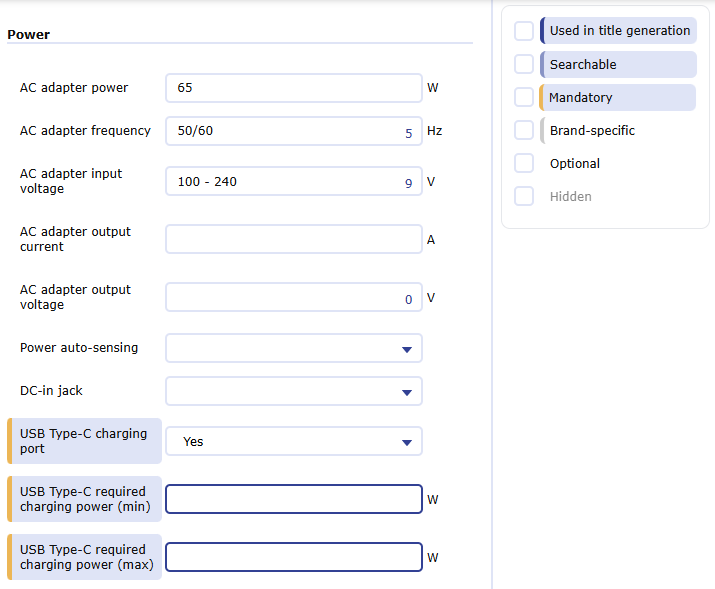Enable the Mandatory checkbox
Viewport: 715px width, 589px height.
[x=524, y=97]
